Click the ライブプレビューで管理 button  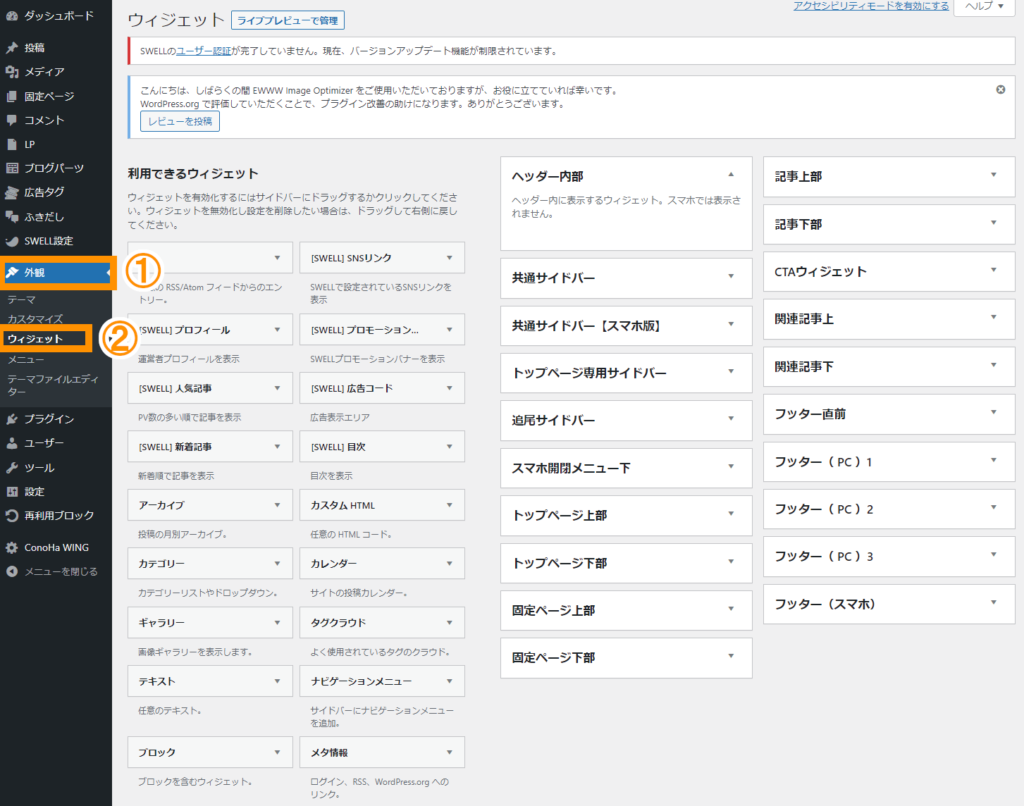point(286,20)
